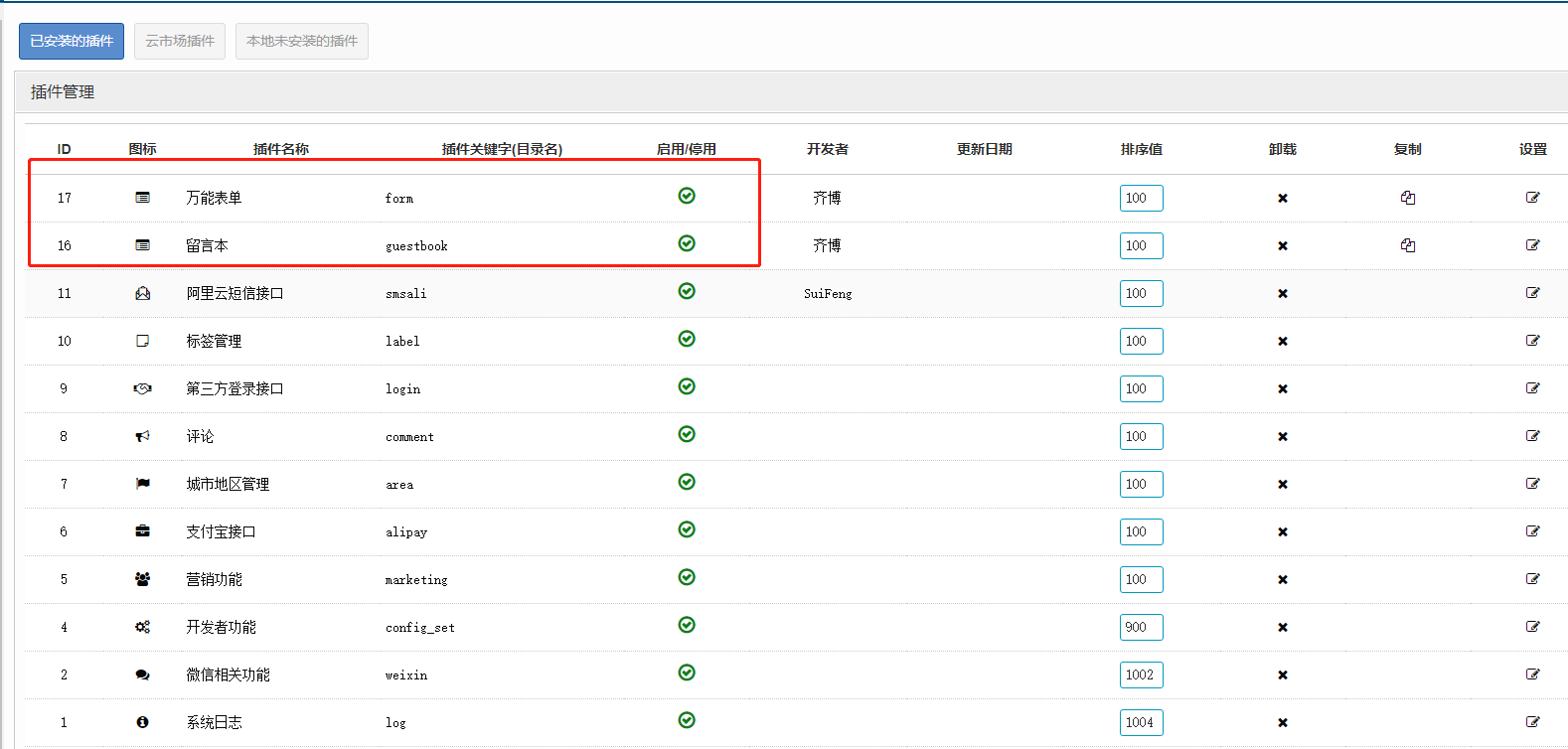Screen dimensions: 1568x749
Task: Select the 已安装的插件 button
Action: [72, 41]
